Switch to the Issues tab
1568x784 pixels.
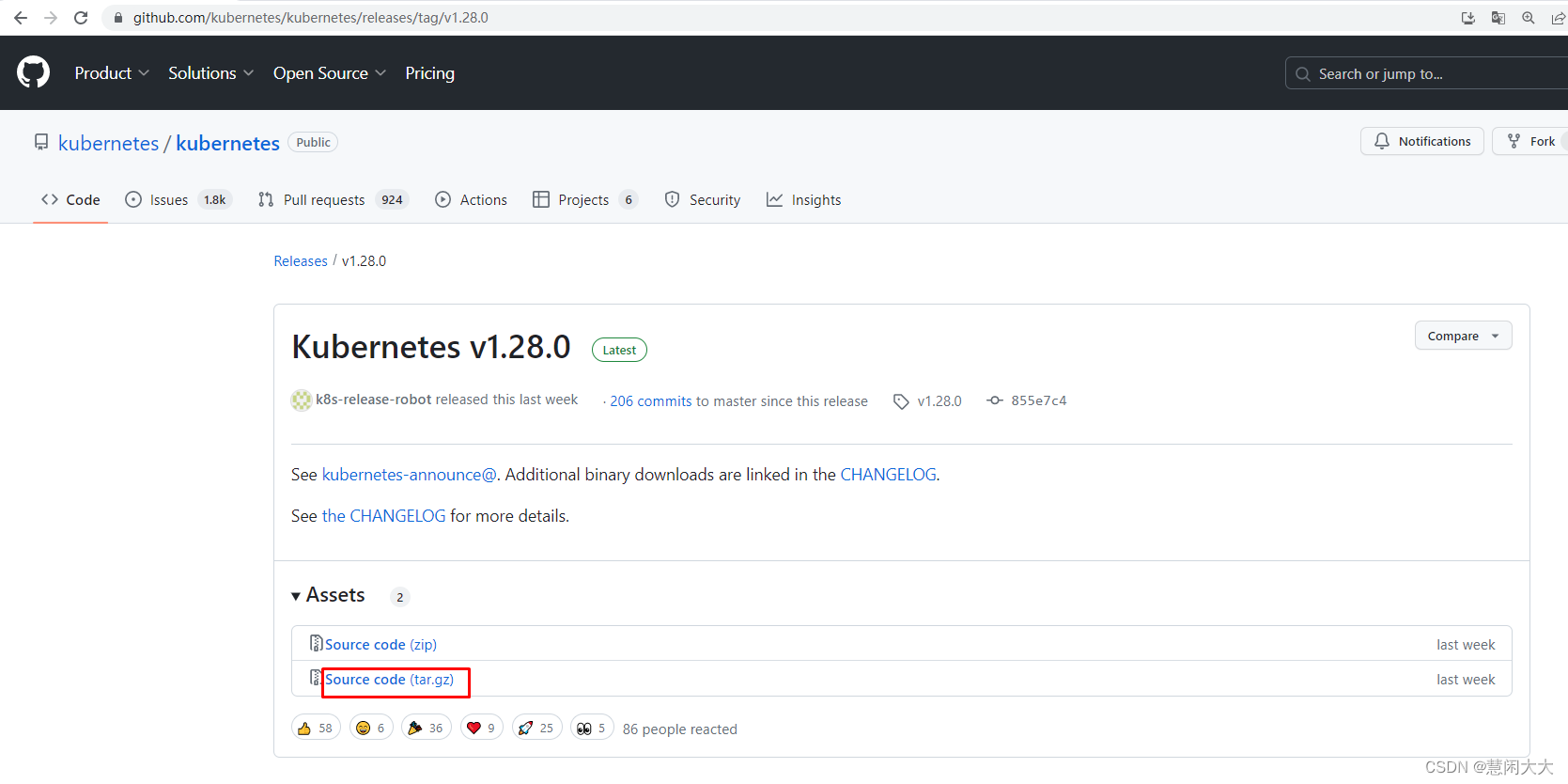[179, 199]
